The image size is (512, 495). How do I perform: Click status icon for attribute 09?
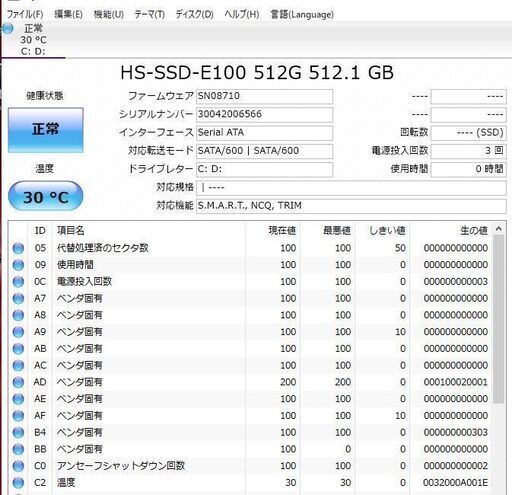(x=18, y=265)
